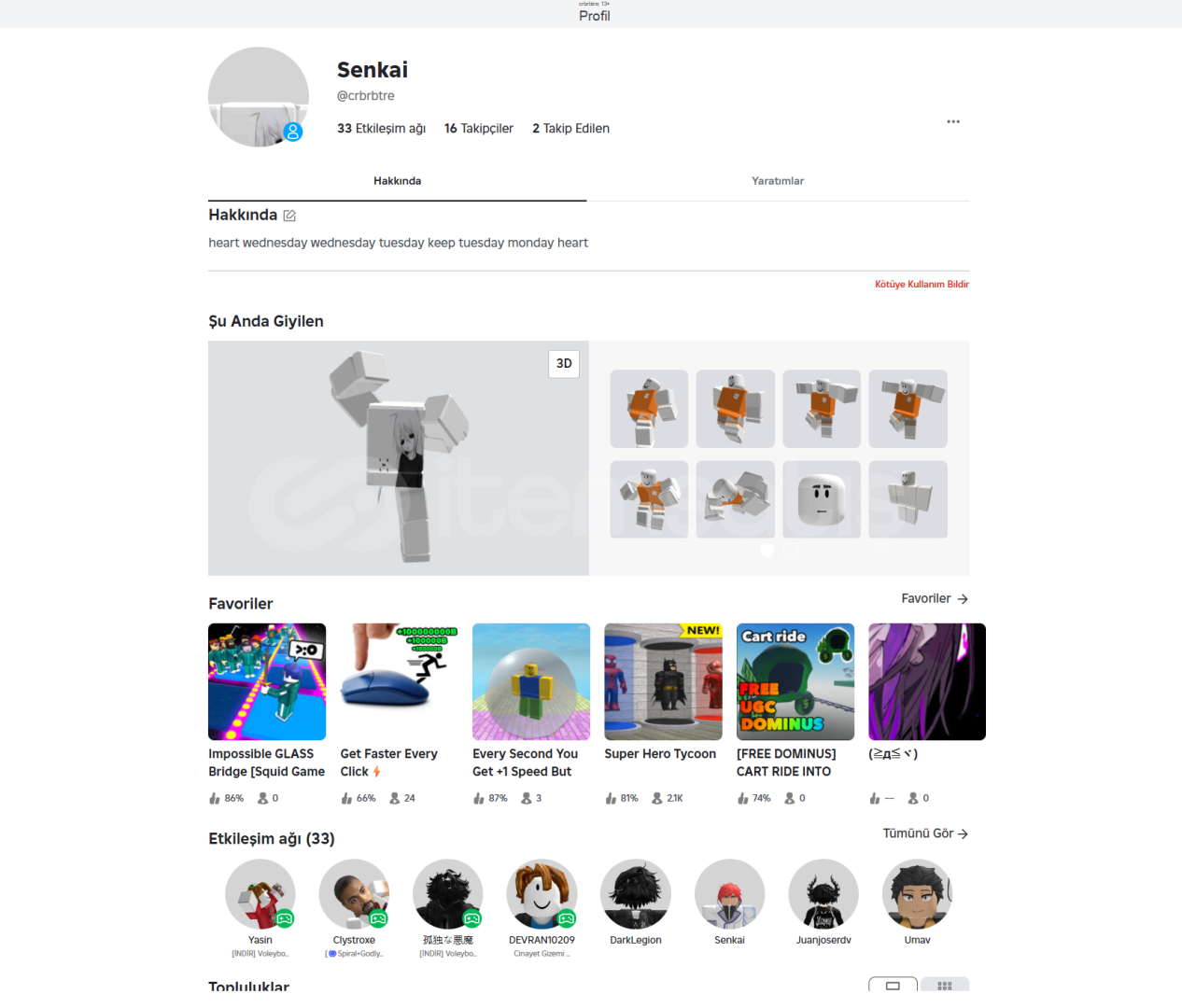Click the profile avatar picture
This screenshot has width=1182, height=1008.
(259, 97)
